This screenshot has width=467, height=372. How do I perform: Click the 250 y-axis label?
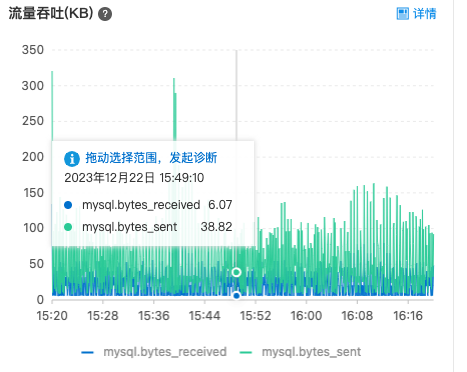(x=33, y=121)
